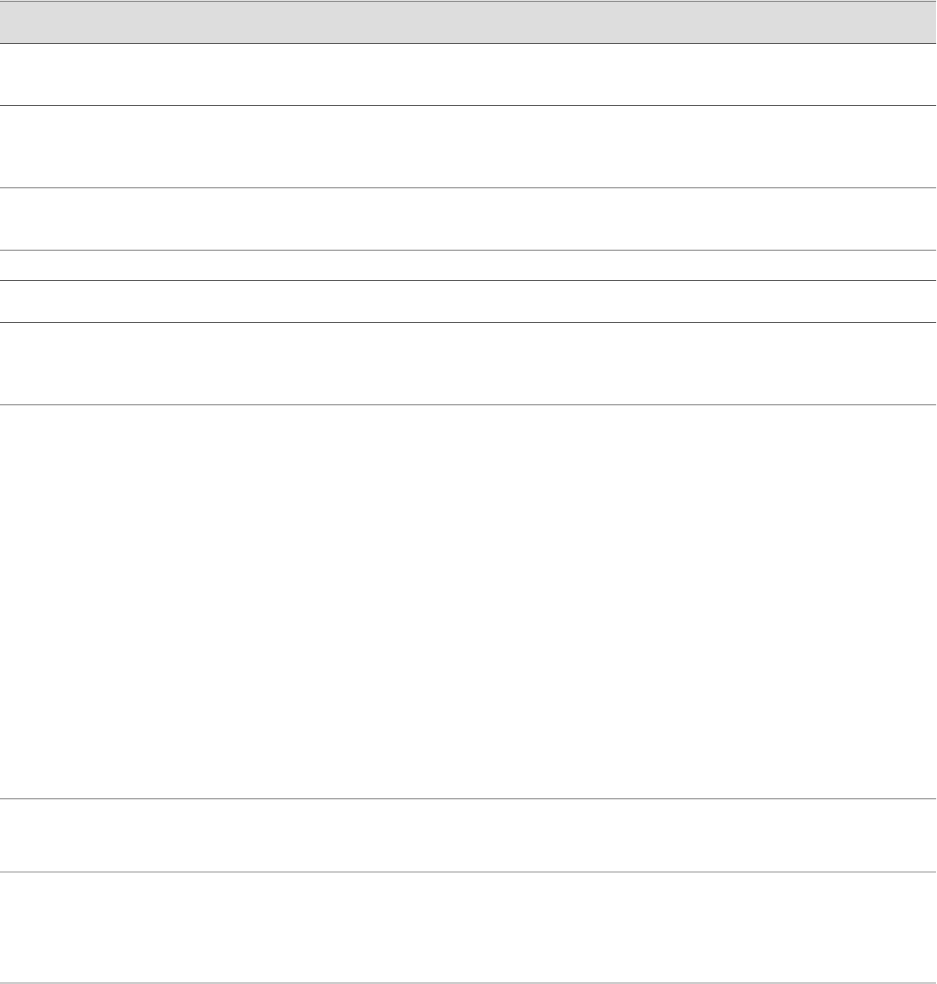Click the divider above the last row
This screenshot has width=937, height=984.
coord(468,872)
